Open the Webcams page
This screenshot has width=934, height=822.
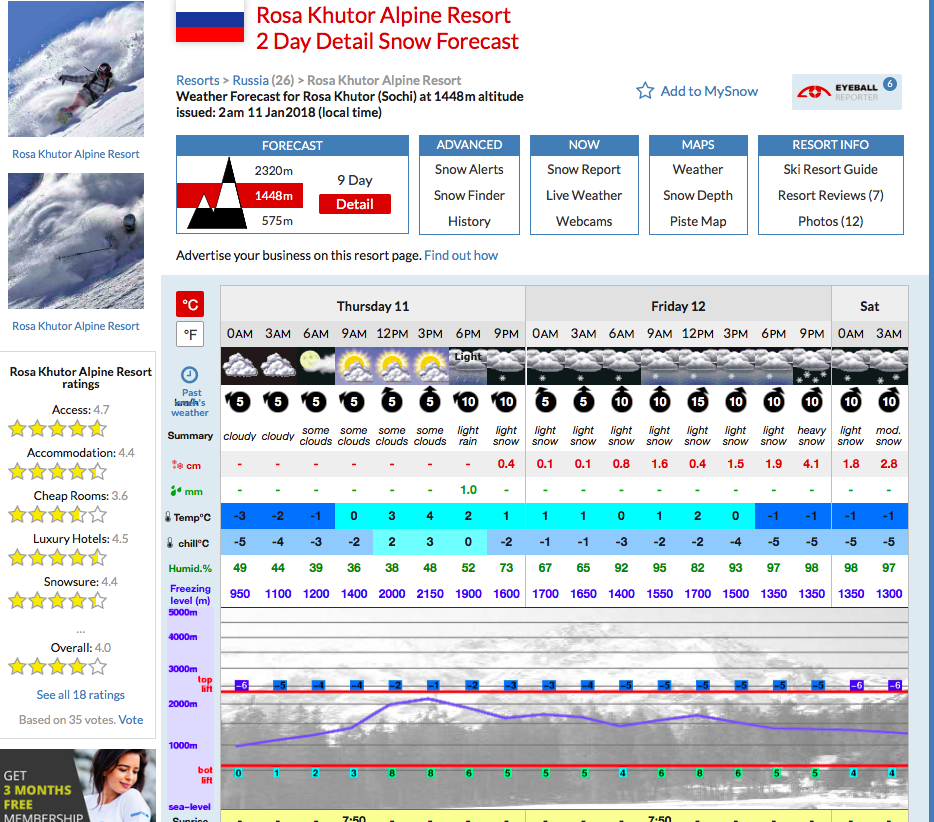pyautogui.click(x=584, y=222)
